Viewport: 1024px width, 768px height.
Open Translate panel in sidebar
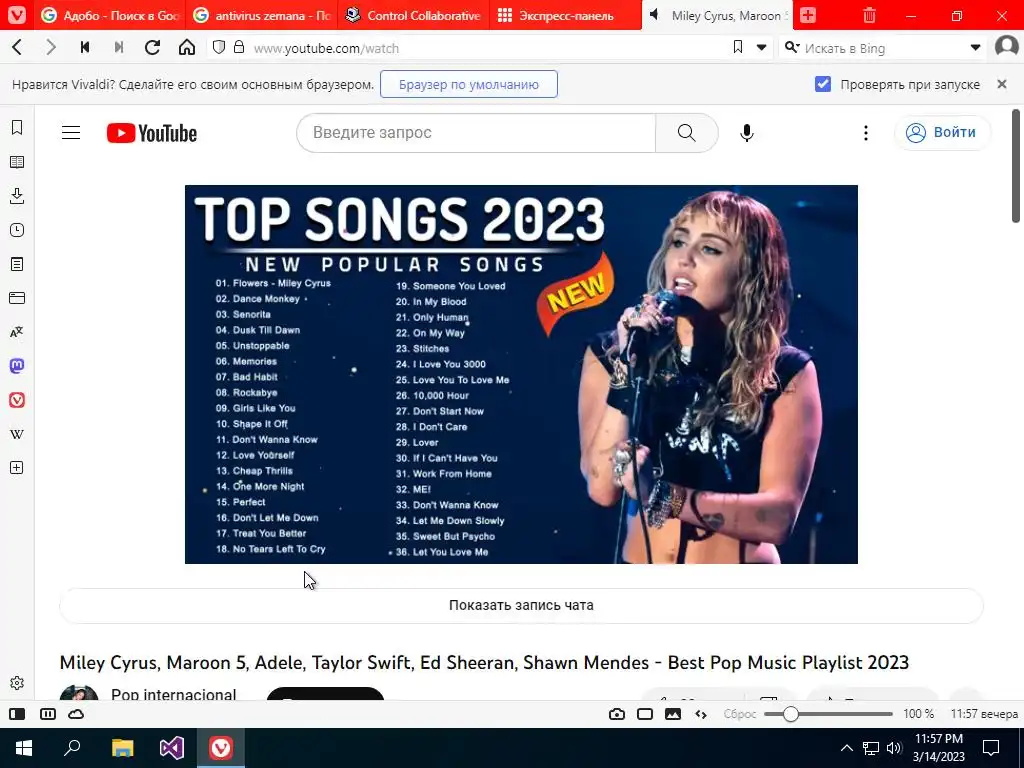pos(17,332)
